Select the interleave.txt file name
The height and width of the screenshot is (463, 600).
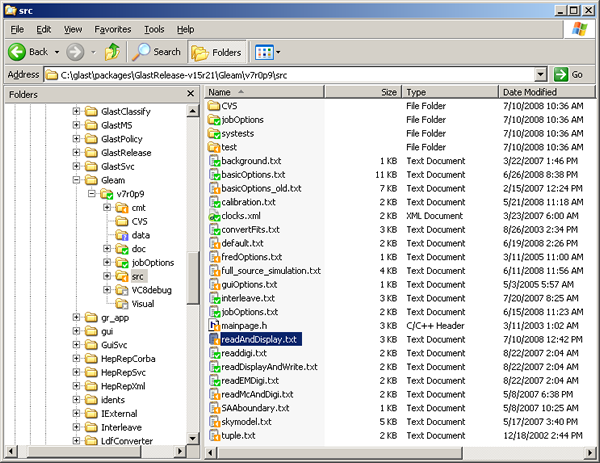pos(248,298)
